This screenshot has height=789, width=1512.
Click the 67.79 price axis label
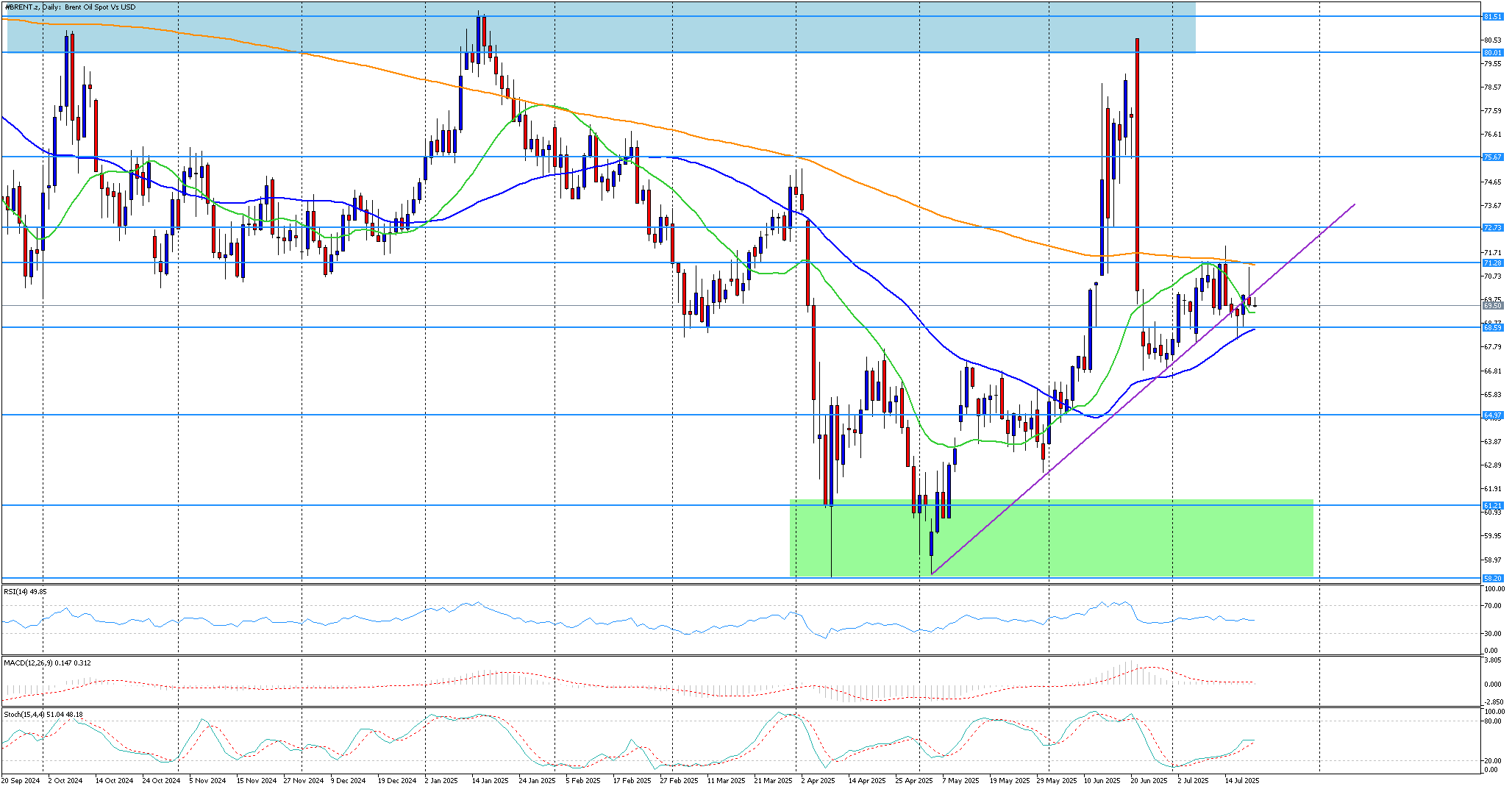tap(1492, 346)
